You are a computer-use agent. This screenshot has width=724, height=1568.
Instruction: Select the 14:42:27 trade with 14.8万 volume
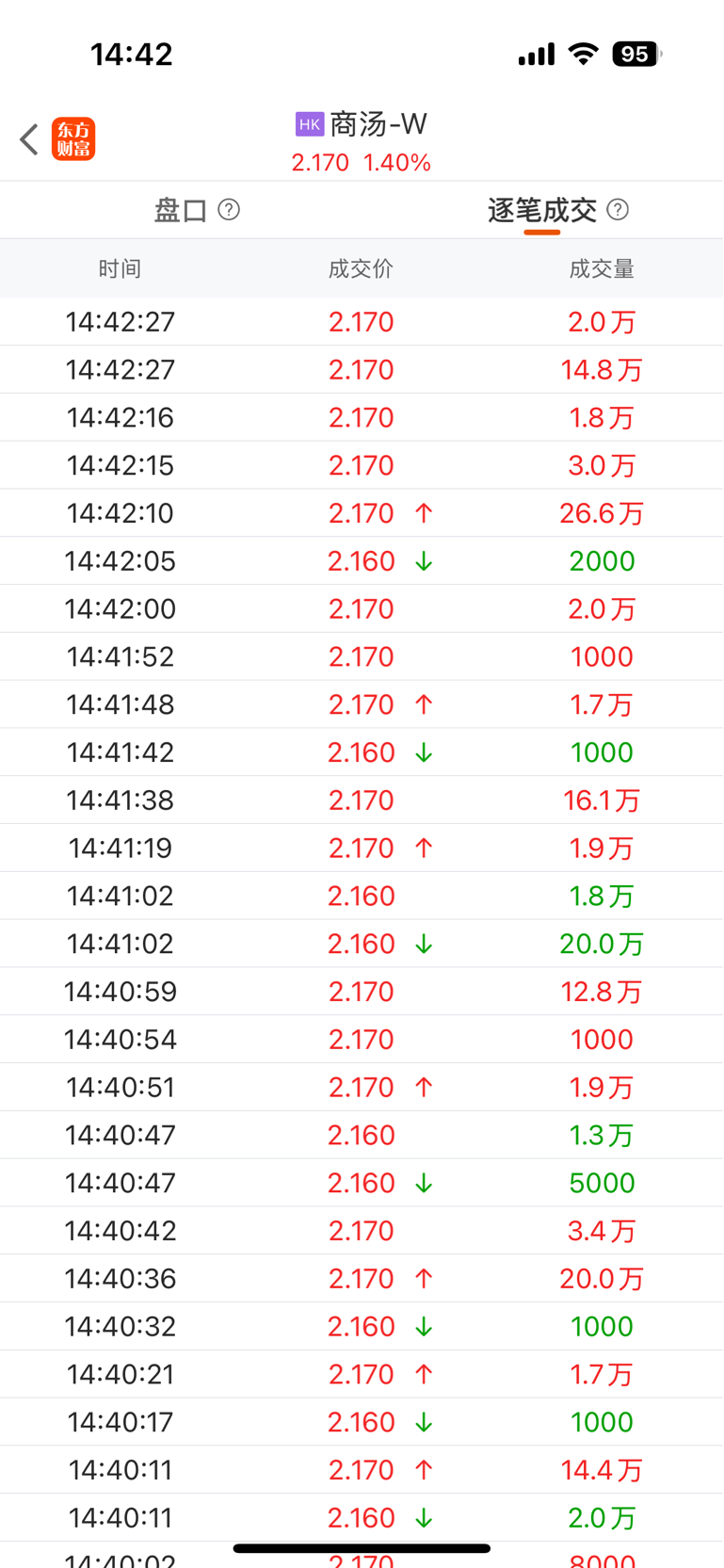362,370
